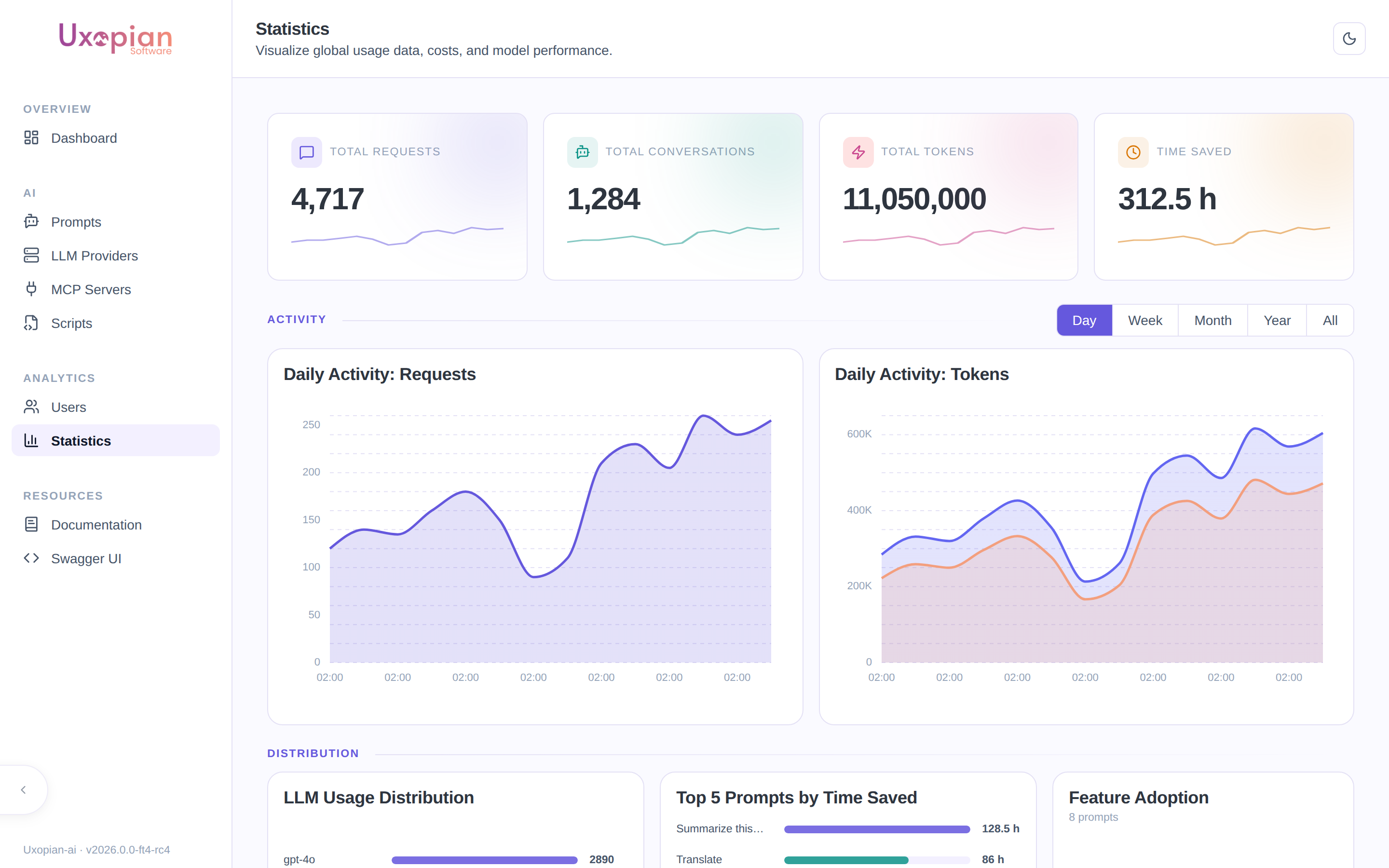Click the Total Requests sparkline
This screenshot has height=868, width=1389.
tap(397, 236)
